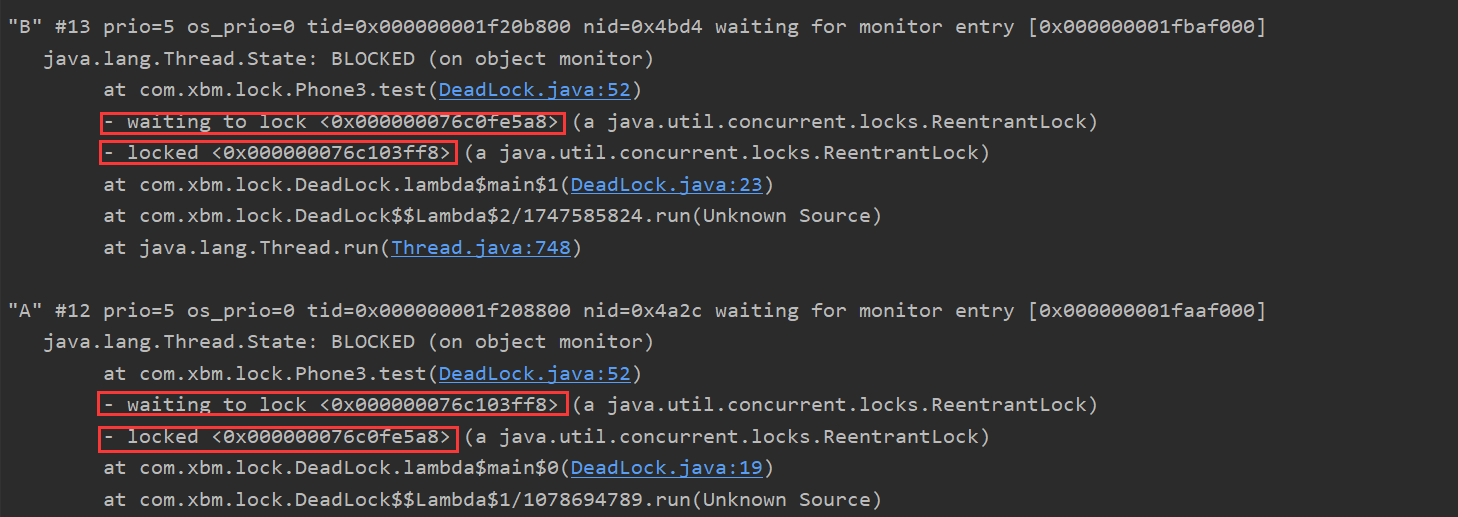Open the Thread.java:748 link

pos(481,247)
